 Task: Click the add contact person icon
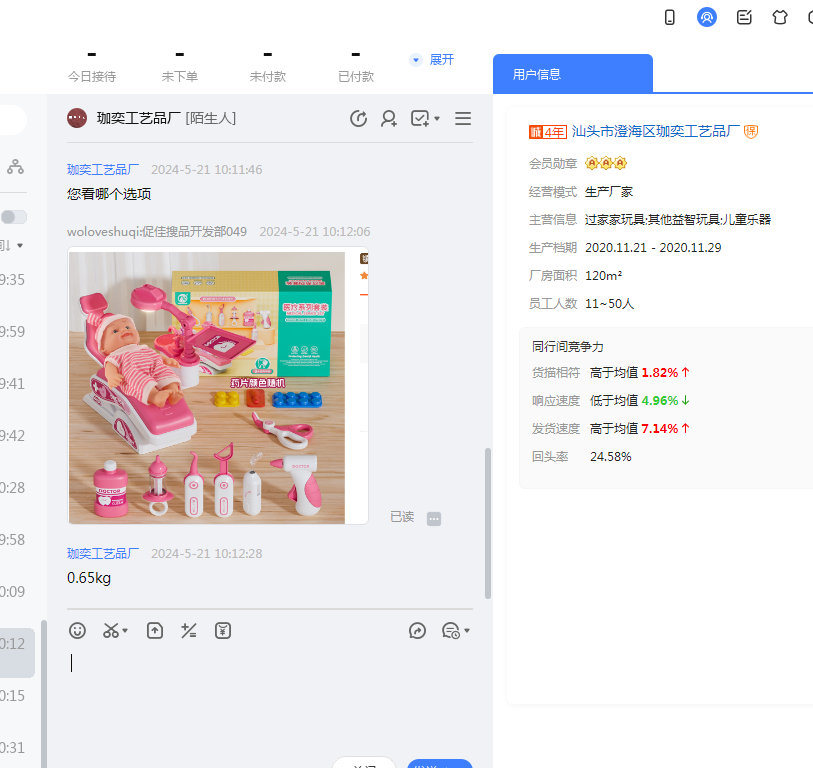(389, 119)
